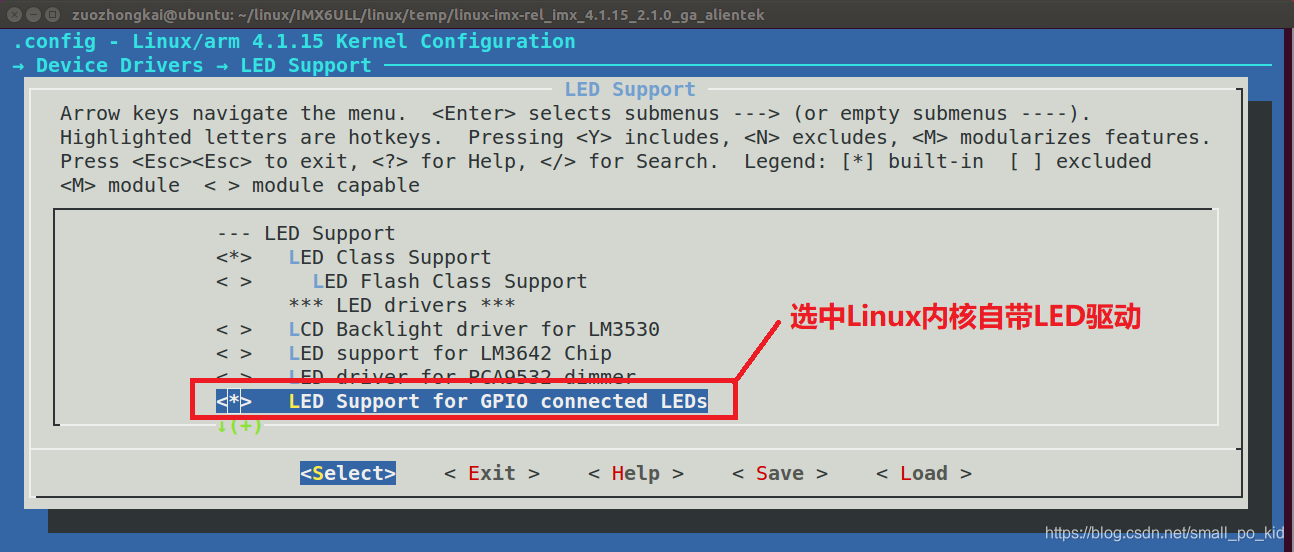1294x552 pixels.
Task: Click the 'Highlighted letters are hotkeys' help line
Action: click(635, 137)
